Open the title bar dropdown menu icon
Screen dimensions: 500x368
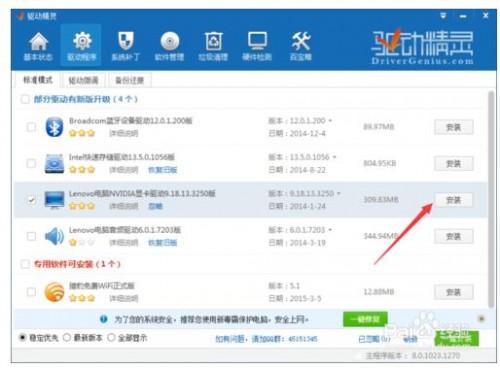pyautogui.click(x=443, y=15)
